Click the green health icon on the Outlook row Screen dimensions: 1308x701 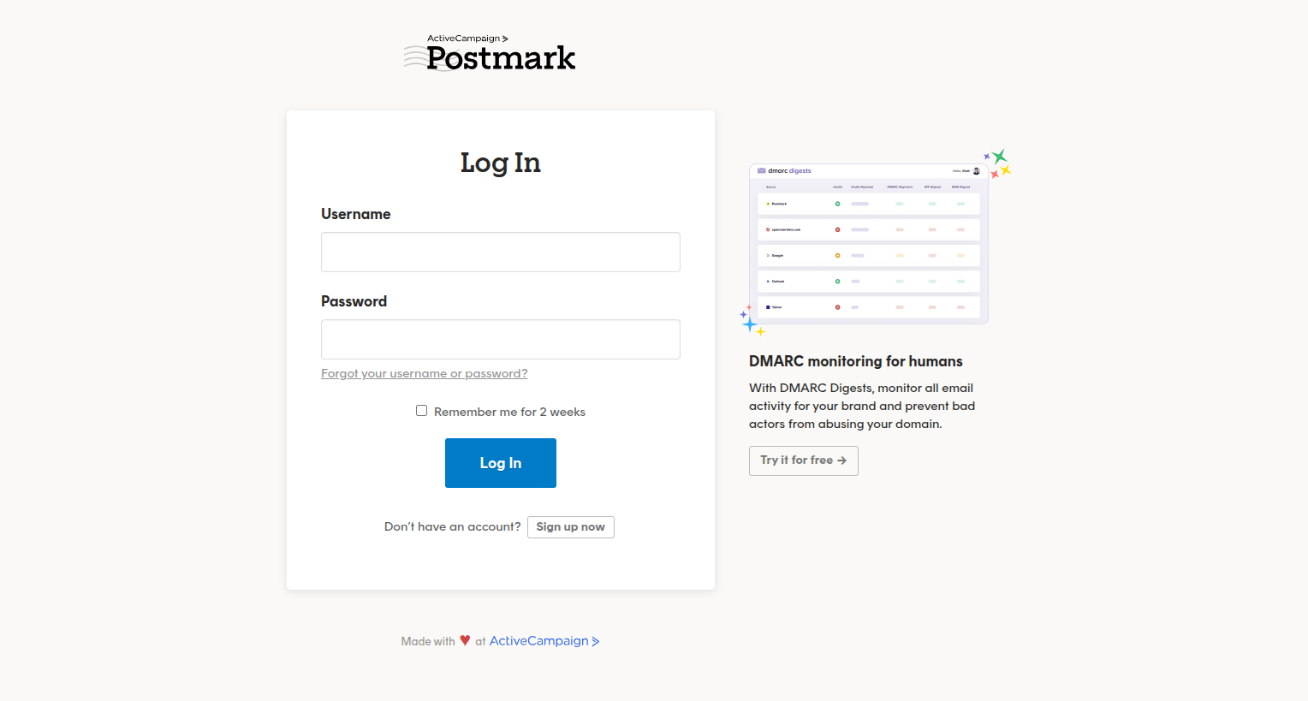[838, 281]
